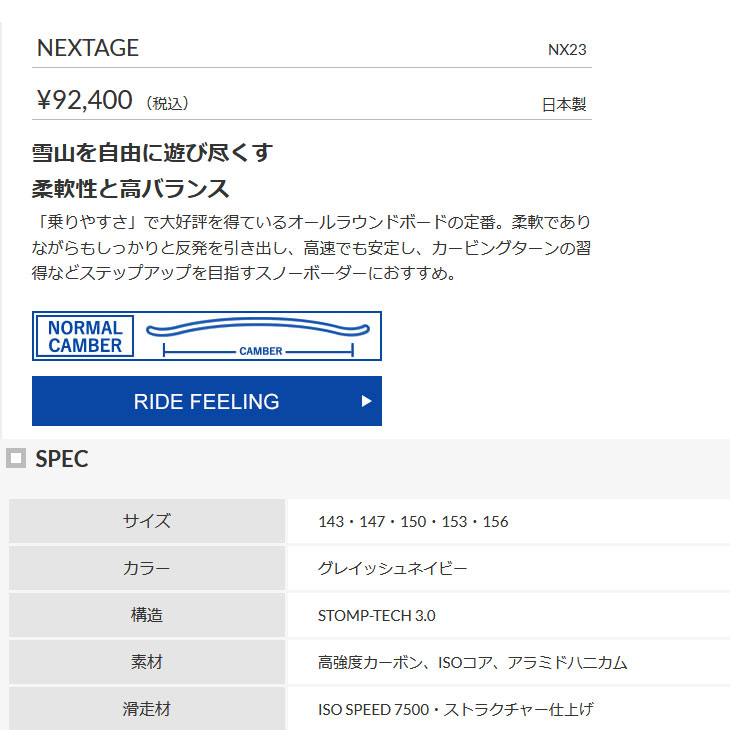Image resolution: width=730 pixels, height=730 pixels.
Task: Click the STOMP-TECH 3.0 value
Action: [x=377, y=615]
